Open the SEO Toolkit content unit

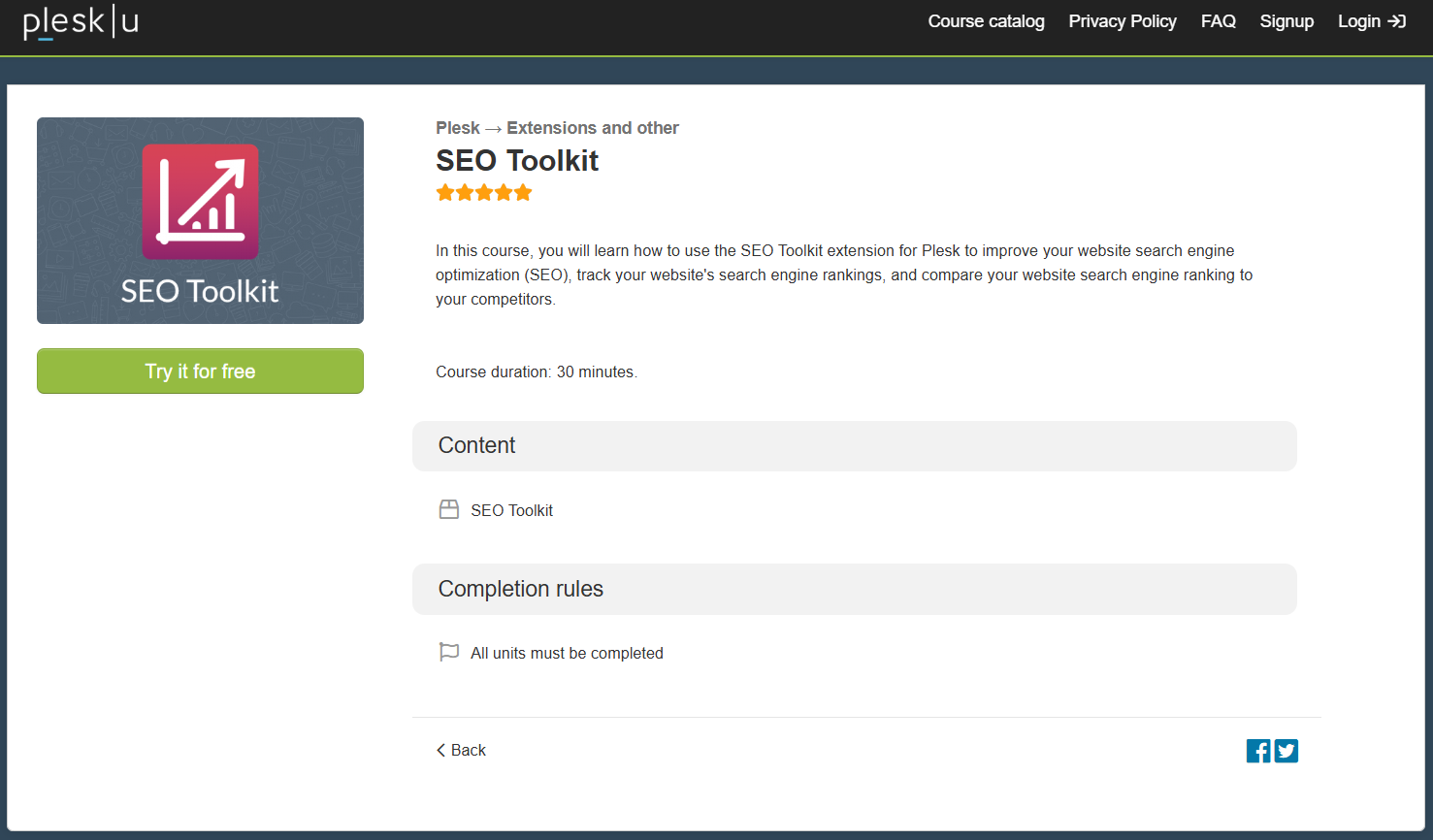[511, 510]
